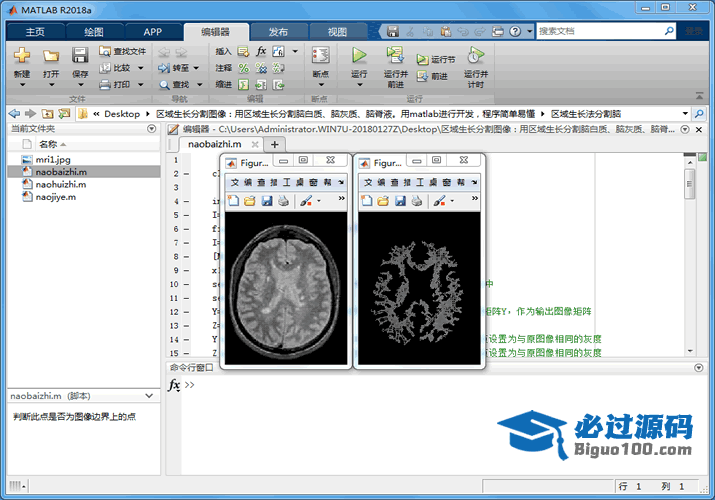Expand the 保存 dropdown arrow
This screenshot has width=715, height=500.
click(80, 85)
